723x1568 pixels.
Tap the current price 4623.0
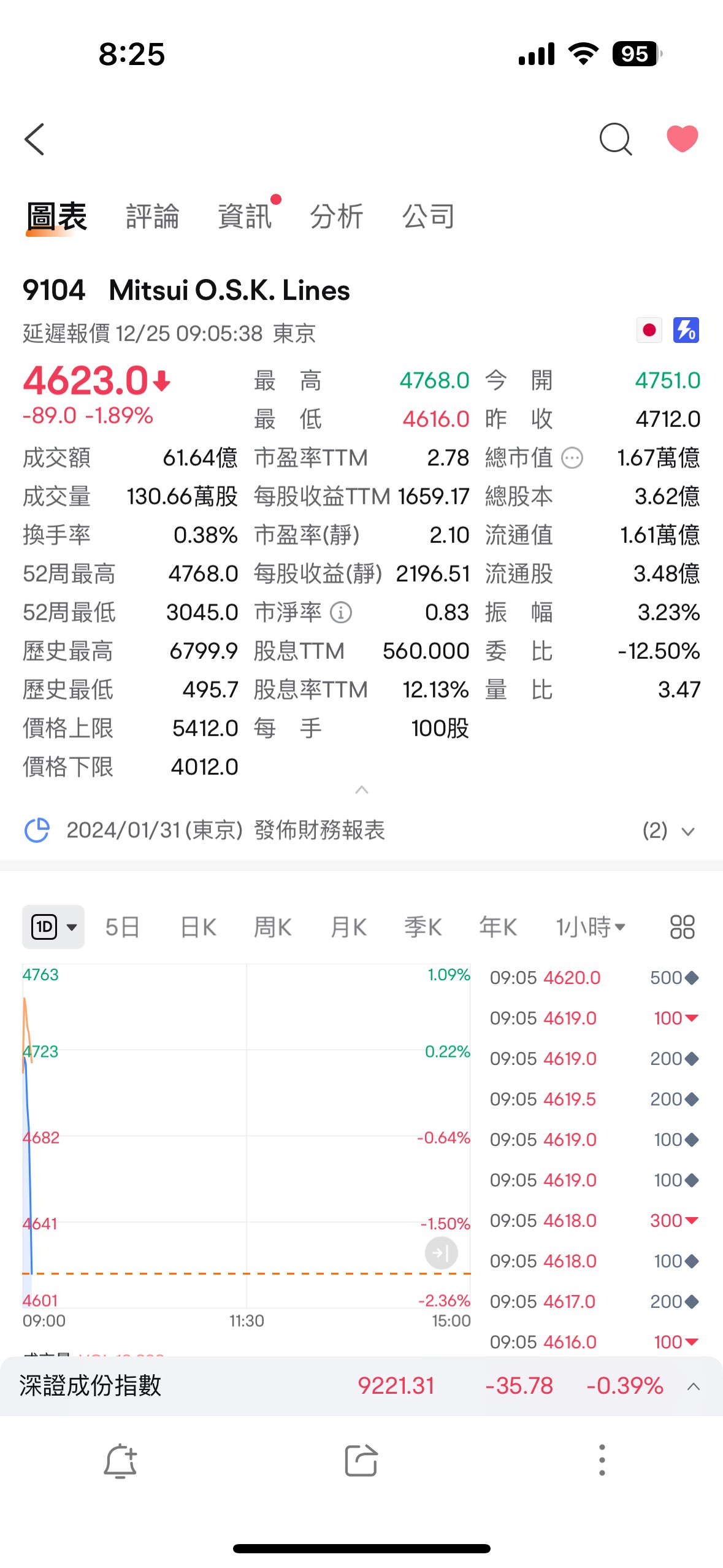coord(85,380)
